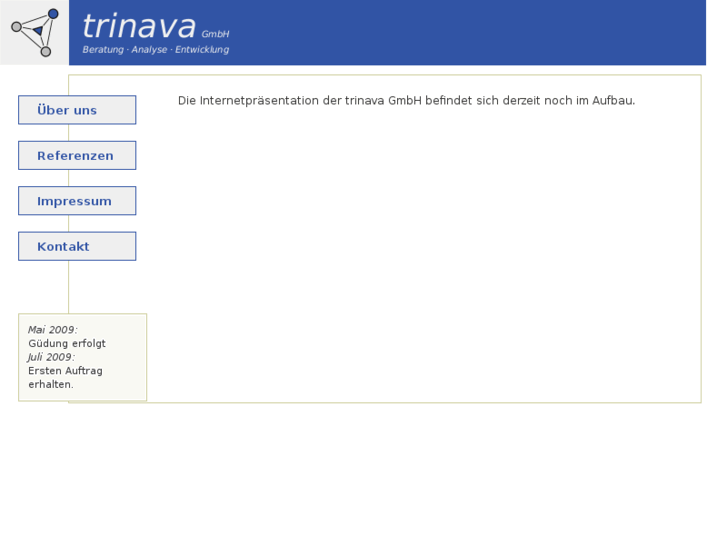Image resolution: width=727 pixels, height=545 pixels.
Task: Click the Beratung · Analyse · Entwicklung tagline
Action: (x=156, y=50)
